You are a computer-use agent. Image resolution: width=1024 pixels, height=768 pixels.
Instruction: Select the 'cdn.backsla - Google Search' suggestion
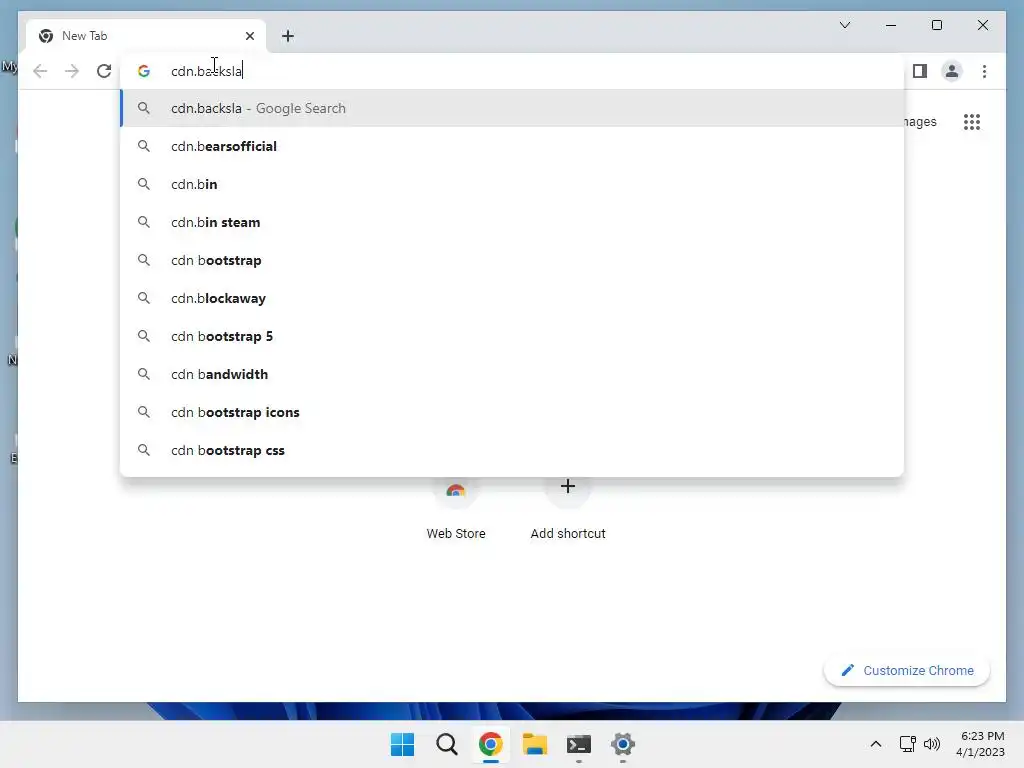click(x=512, y=108)
